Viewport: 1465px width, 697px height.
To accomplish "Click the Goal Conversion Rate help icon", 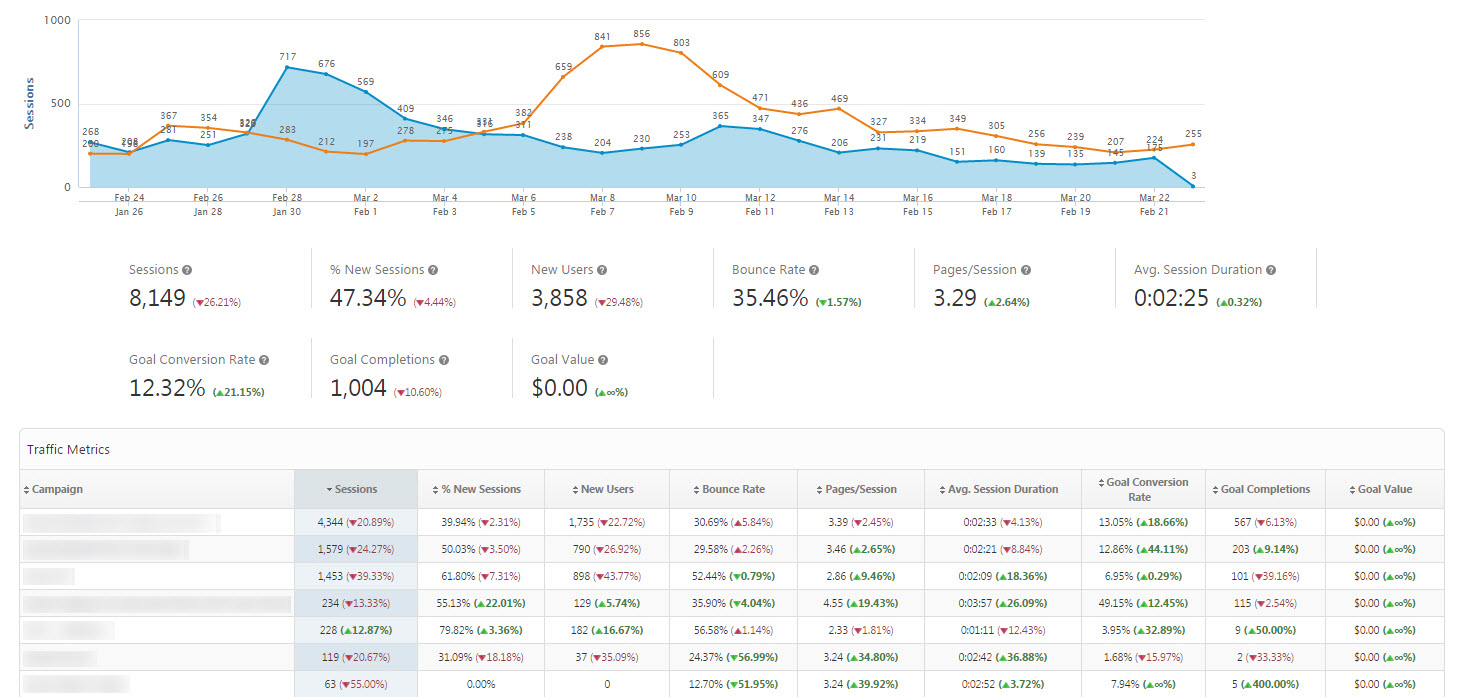I will pyautogui.click(x=264, y=360).
